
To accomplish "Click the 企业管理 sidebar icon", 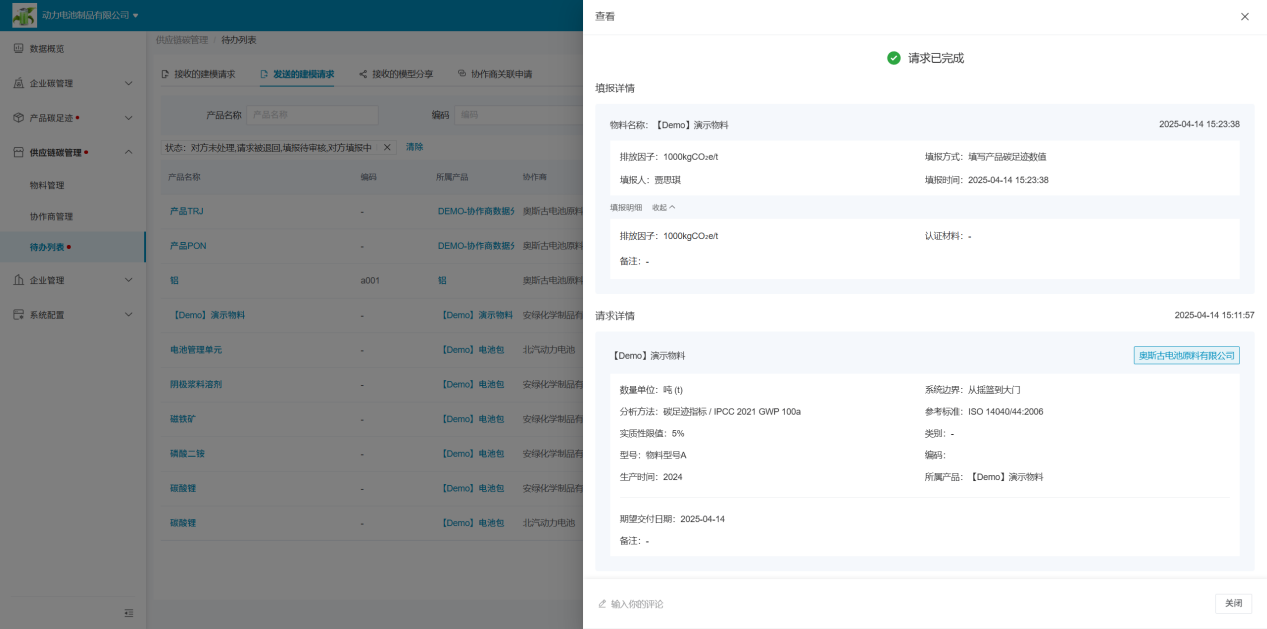I will tap(18, 280).
